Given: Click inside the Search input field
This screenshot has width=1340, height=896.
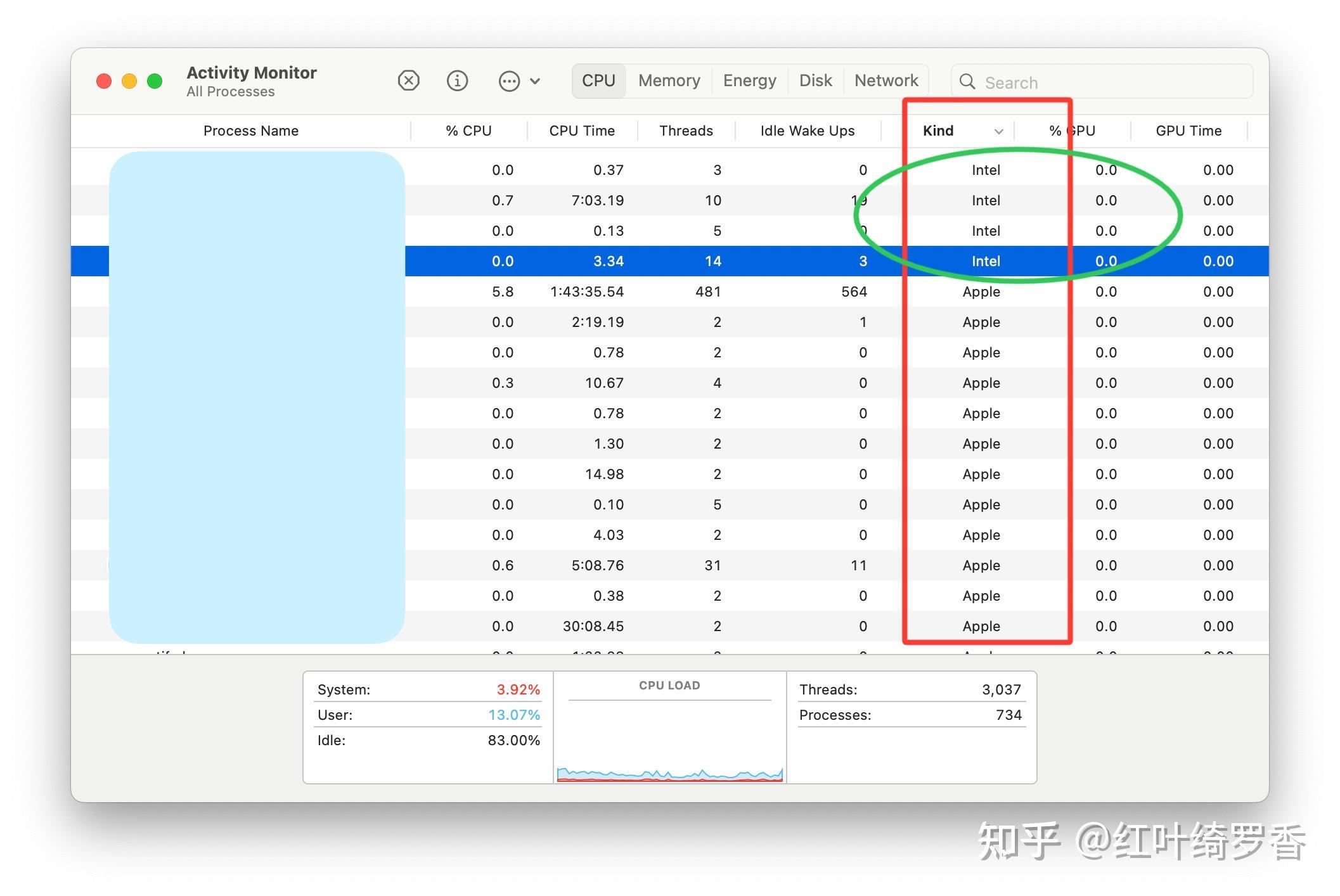Looking at the screenshot, I should tap(1078, 82).
